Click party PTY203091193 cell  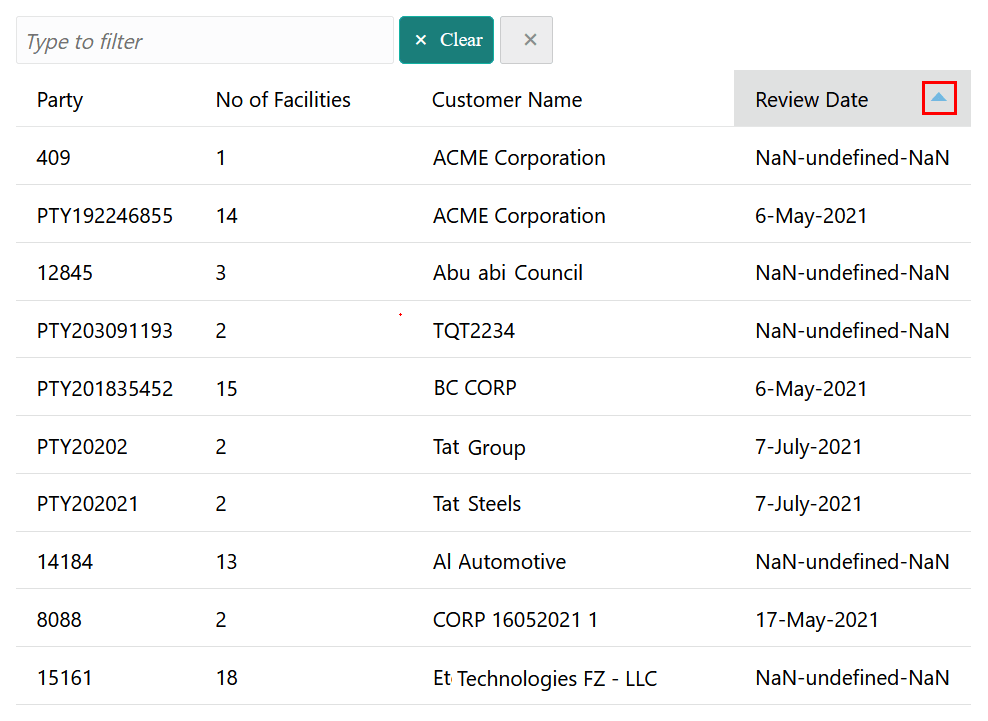[x=105, y=331]
